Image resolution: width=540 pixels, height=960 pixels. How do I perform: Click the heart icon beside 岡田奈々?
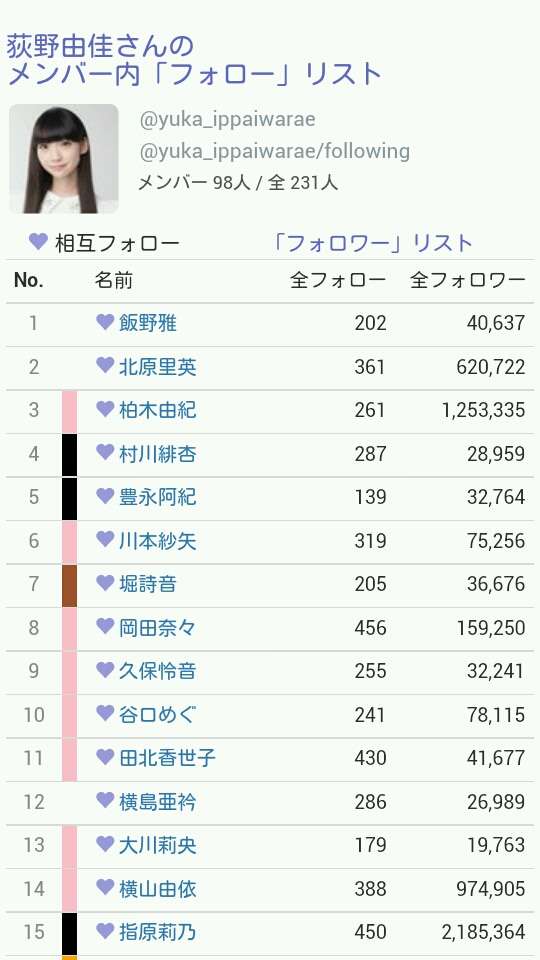click(105, 626)
